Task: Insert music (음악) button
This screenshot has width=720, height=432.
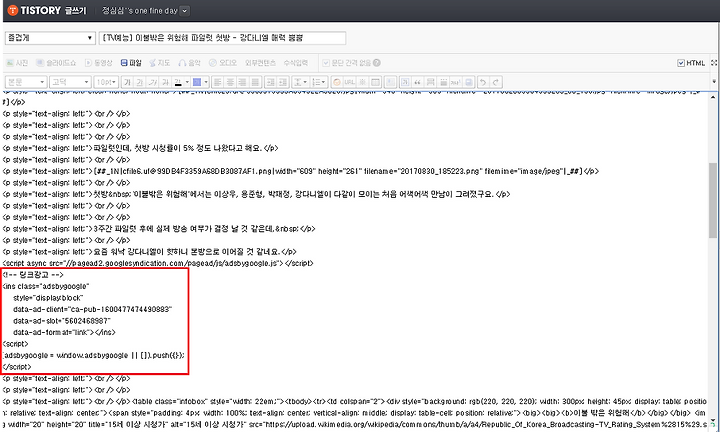Action: (190, 63)
